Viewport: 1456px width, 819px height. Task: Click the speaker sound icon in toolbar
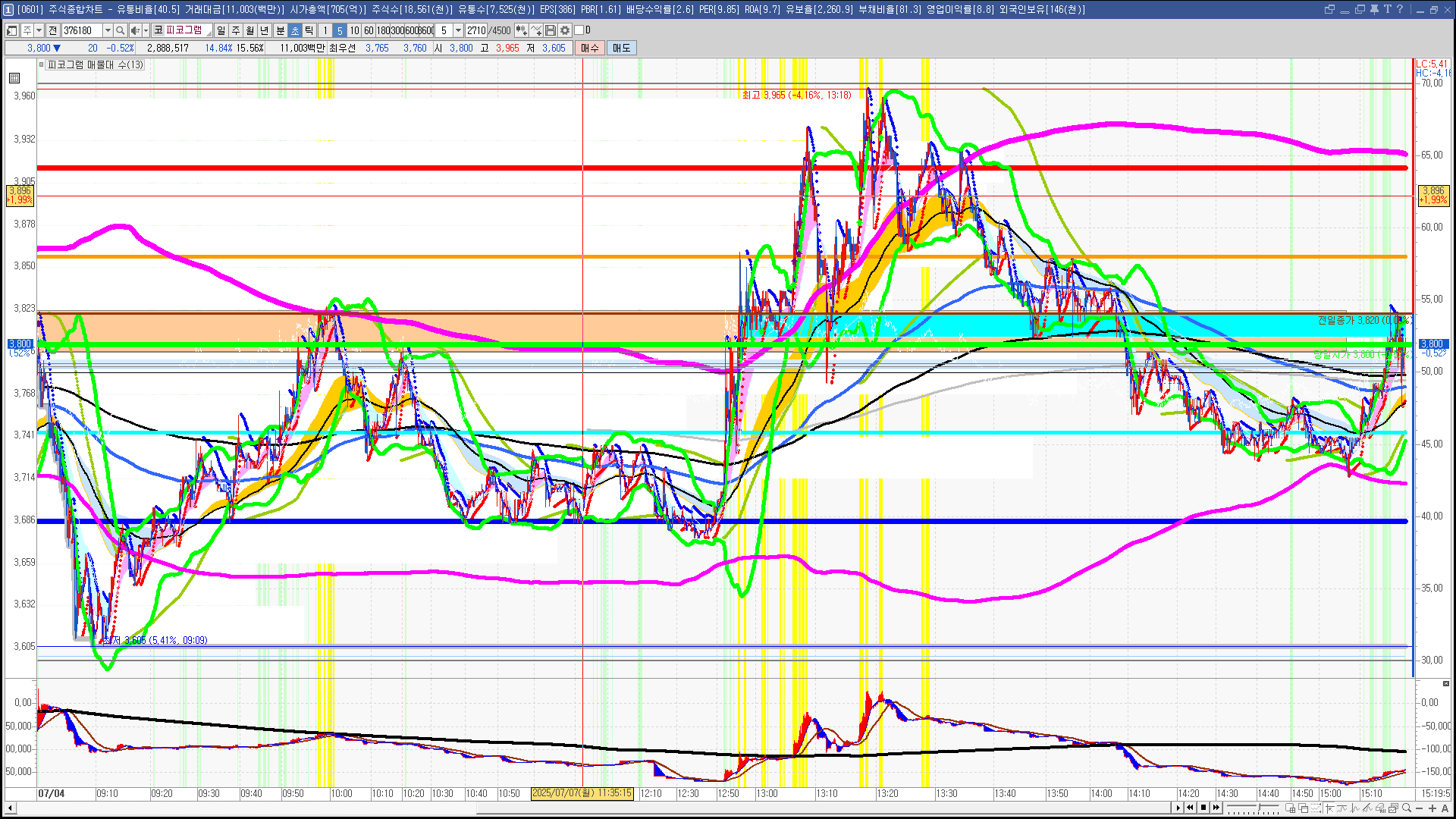click(135, 30)
